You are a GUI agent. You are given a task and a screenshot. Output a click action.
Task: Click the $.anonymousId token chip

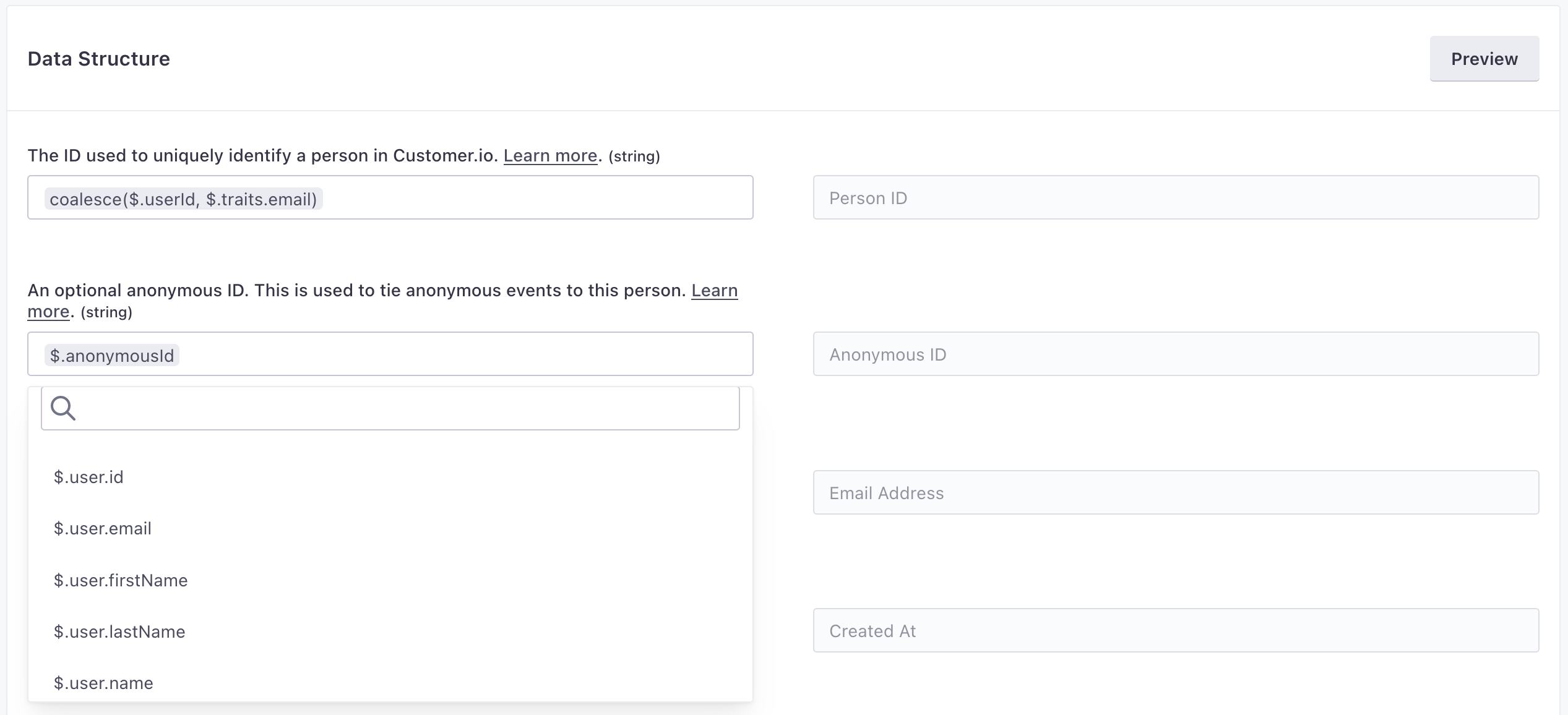pos(112,356)
